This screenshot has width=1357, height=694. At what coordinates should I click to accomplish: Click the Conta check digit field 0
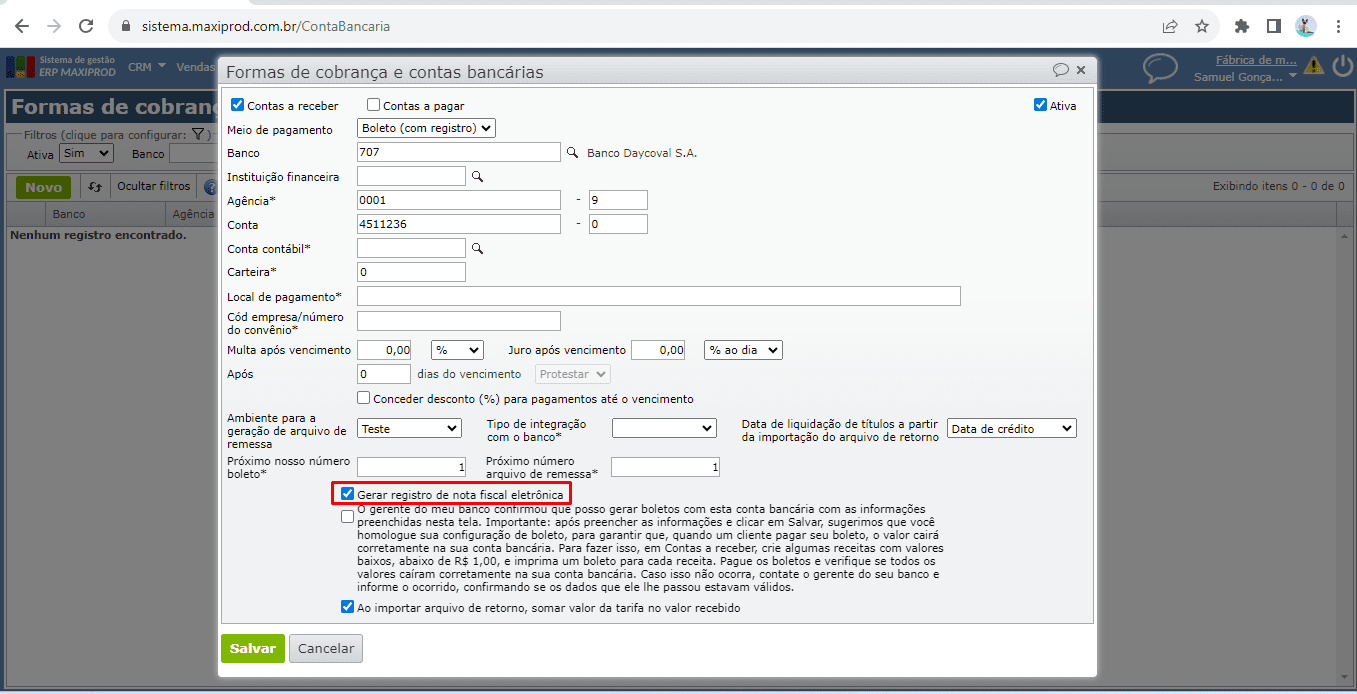618,224
